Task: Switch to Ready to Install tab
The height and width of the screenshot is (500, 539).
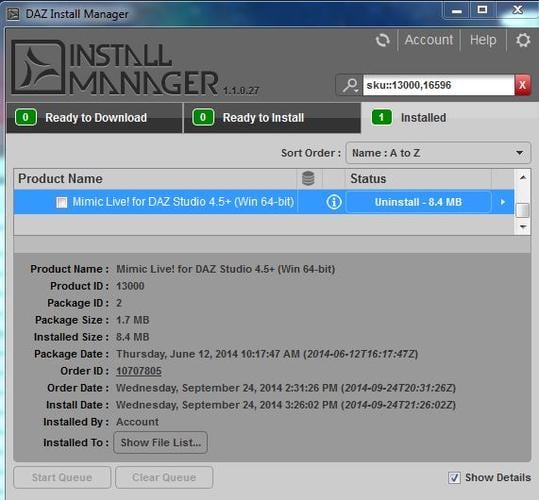Action: click(272, 118)
